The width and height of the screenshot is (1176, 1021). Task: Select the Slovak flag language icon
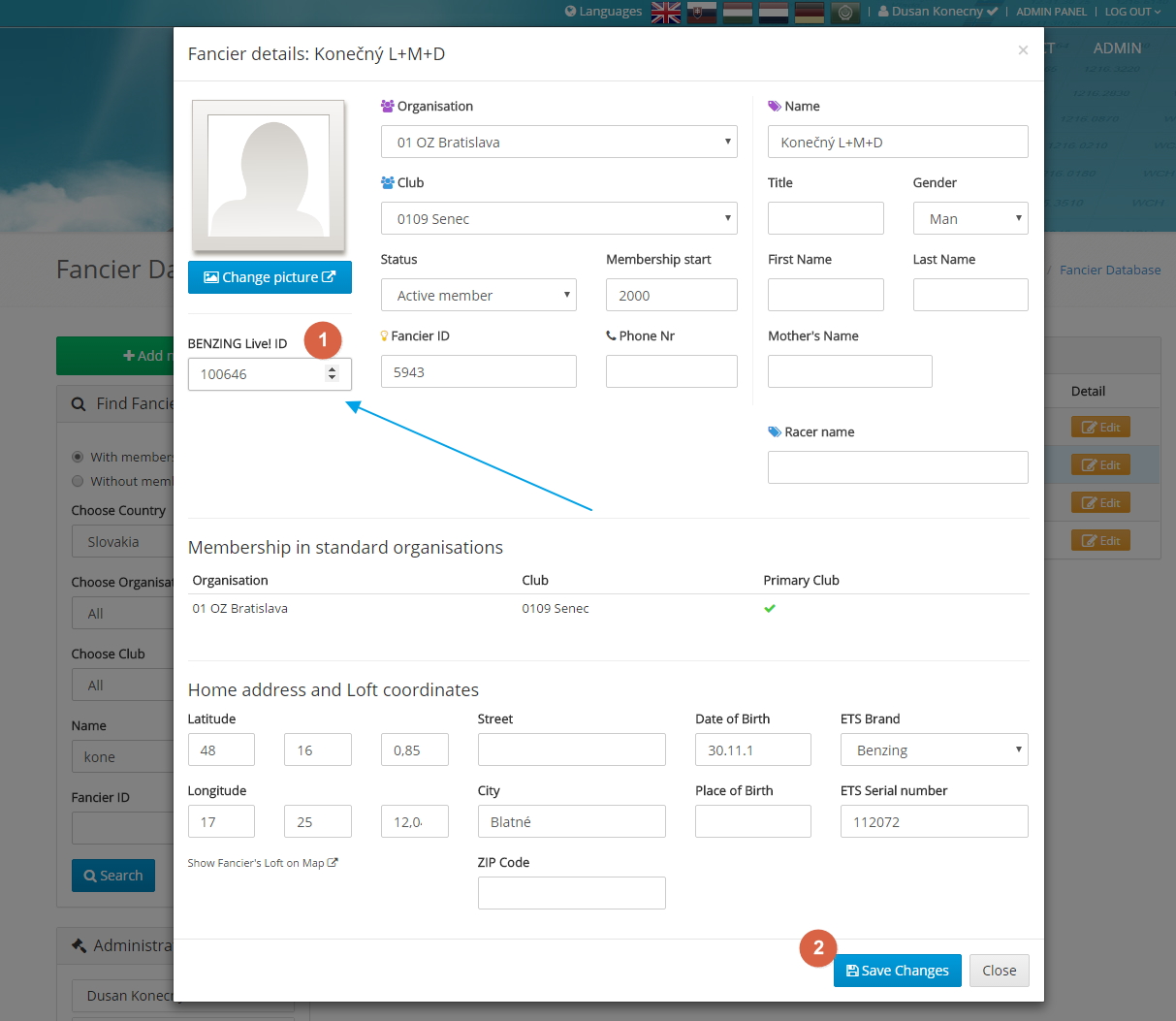point(702,13)
